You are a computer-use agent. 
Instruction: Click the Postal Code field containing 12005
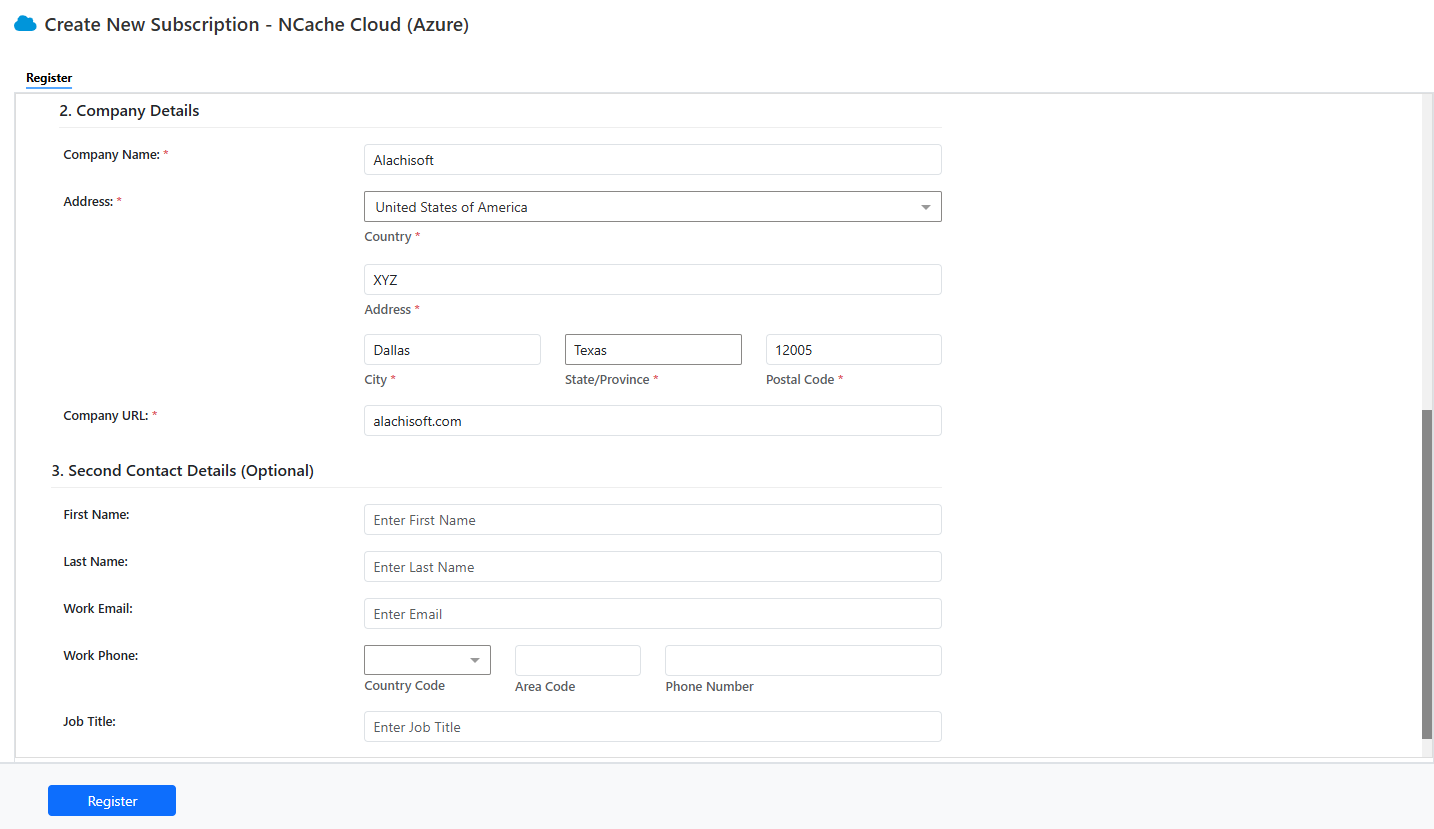click(854, 350)
